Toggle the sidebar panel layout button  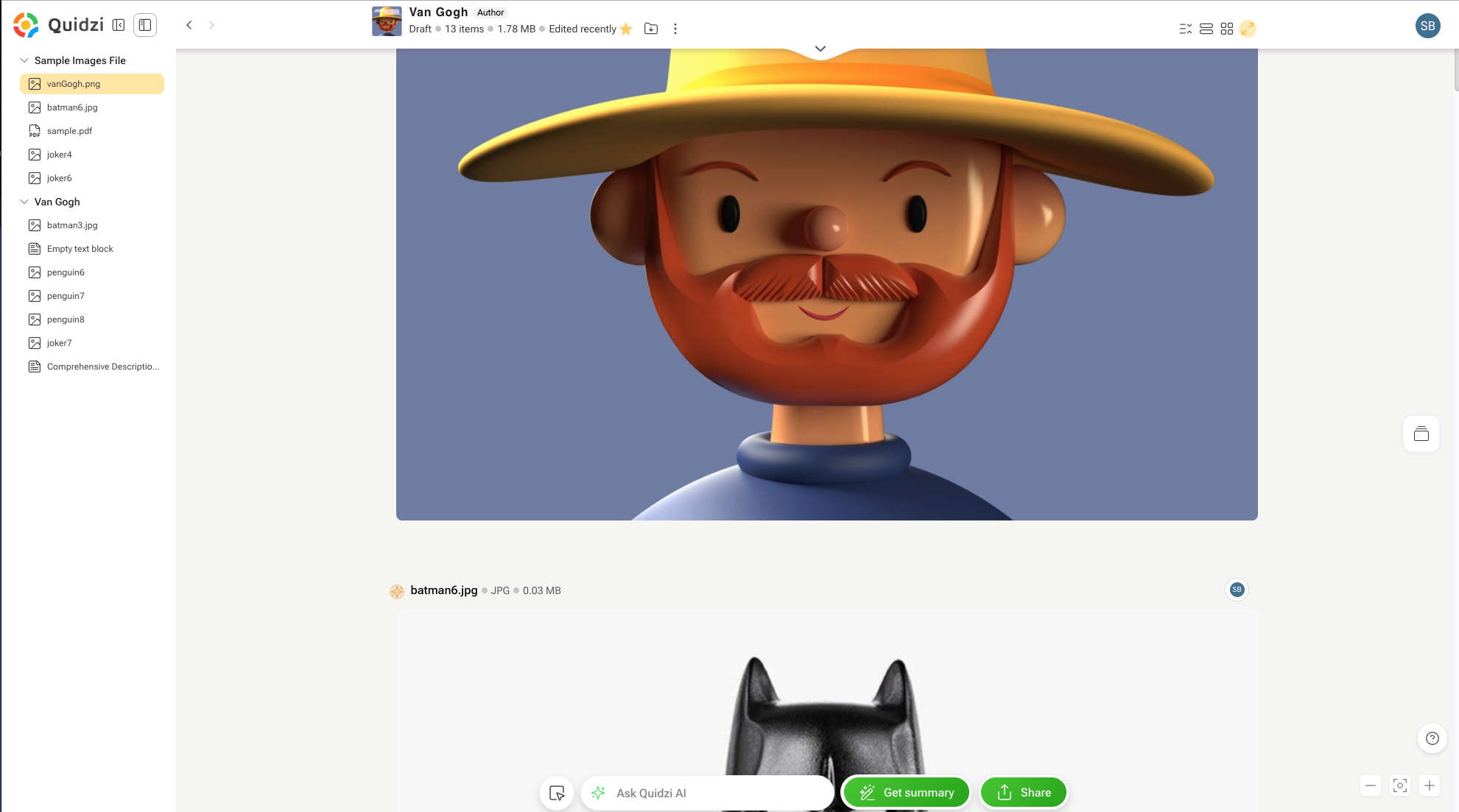[145, 25]
